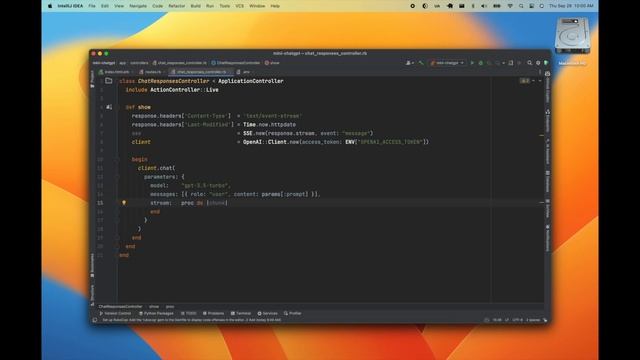Click controllers in the navigation bar

pos(139,63)
